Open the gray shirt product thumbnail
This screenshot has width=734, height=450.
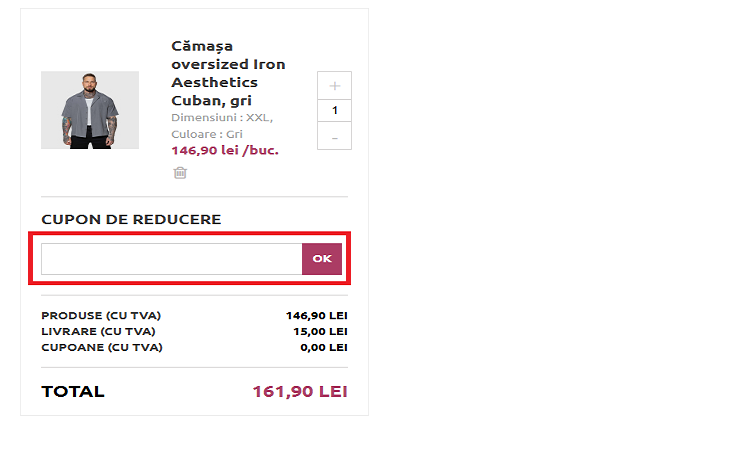tap(90, 110)
